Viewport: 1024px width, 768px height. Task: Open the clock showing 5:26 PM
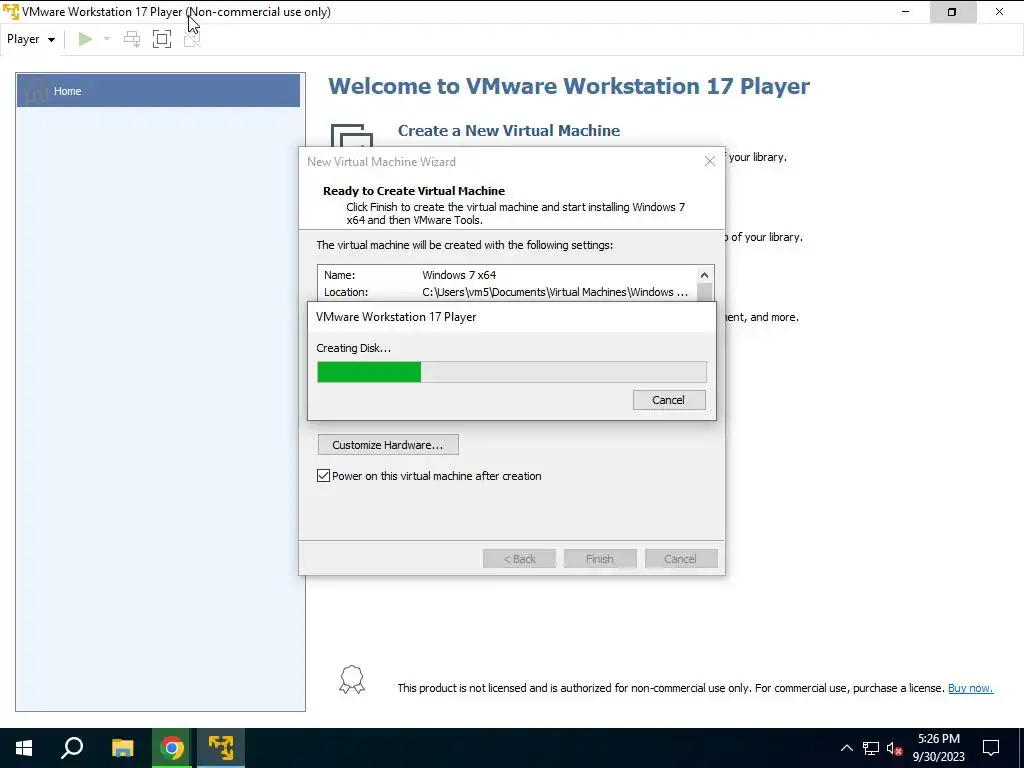tap(938, 748)
